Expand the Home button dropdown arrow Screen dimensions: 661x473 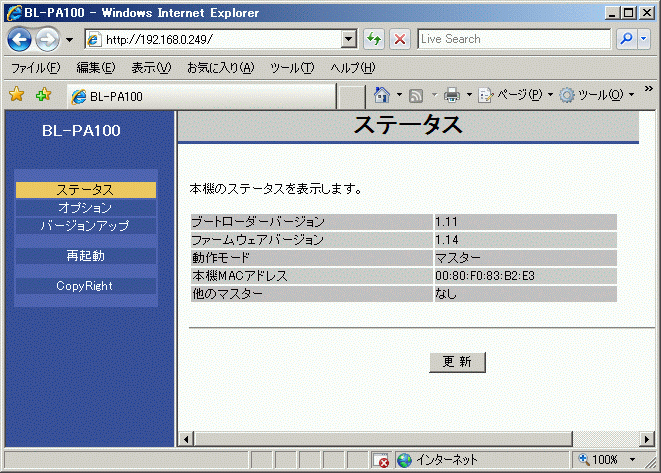click(399, 95)
